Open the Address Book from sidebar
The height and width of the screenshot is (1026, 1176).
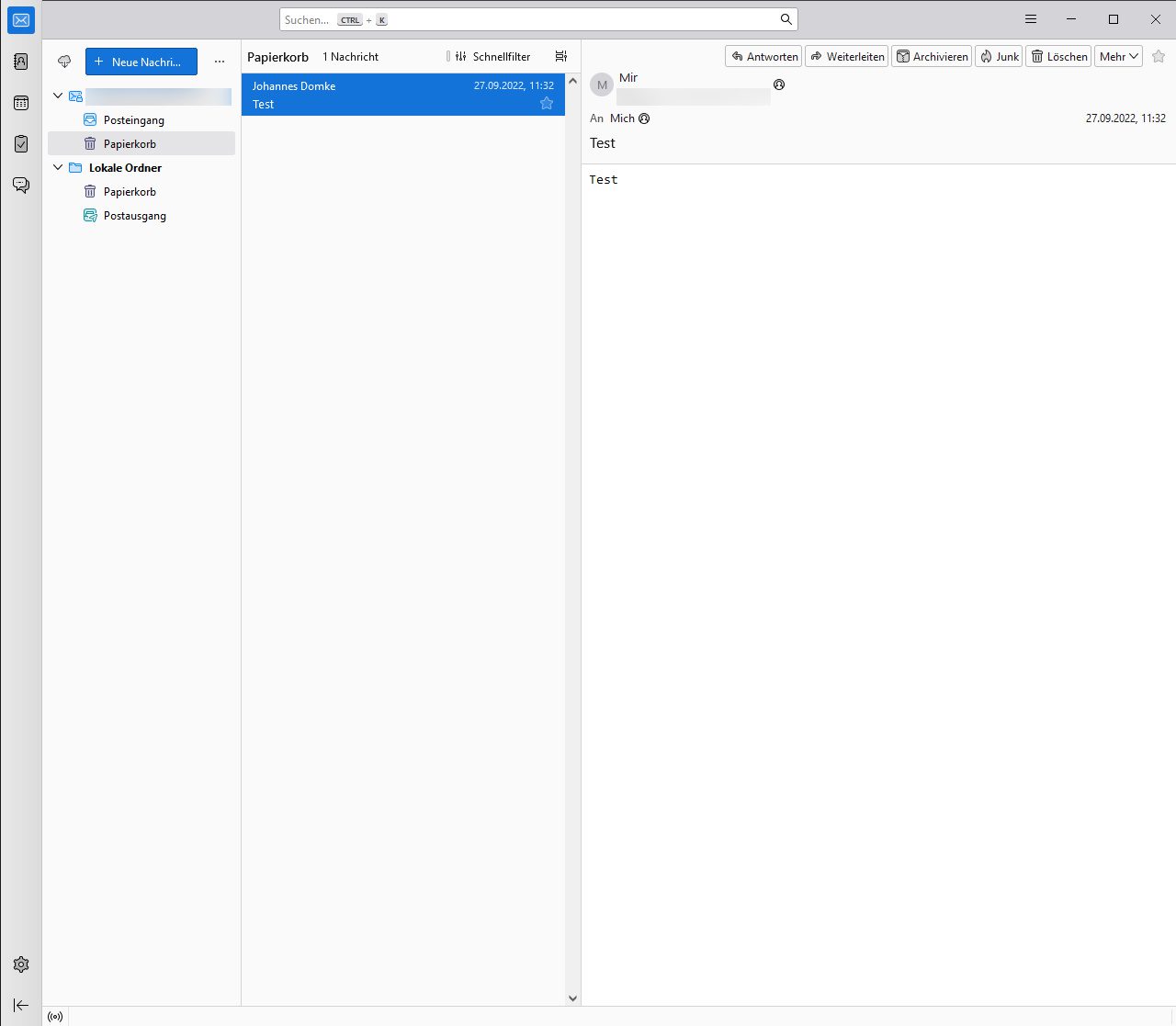coord(21,62)
